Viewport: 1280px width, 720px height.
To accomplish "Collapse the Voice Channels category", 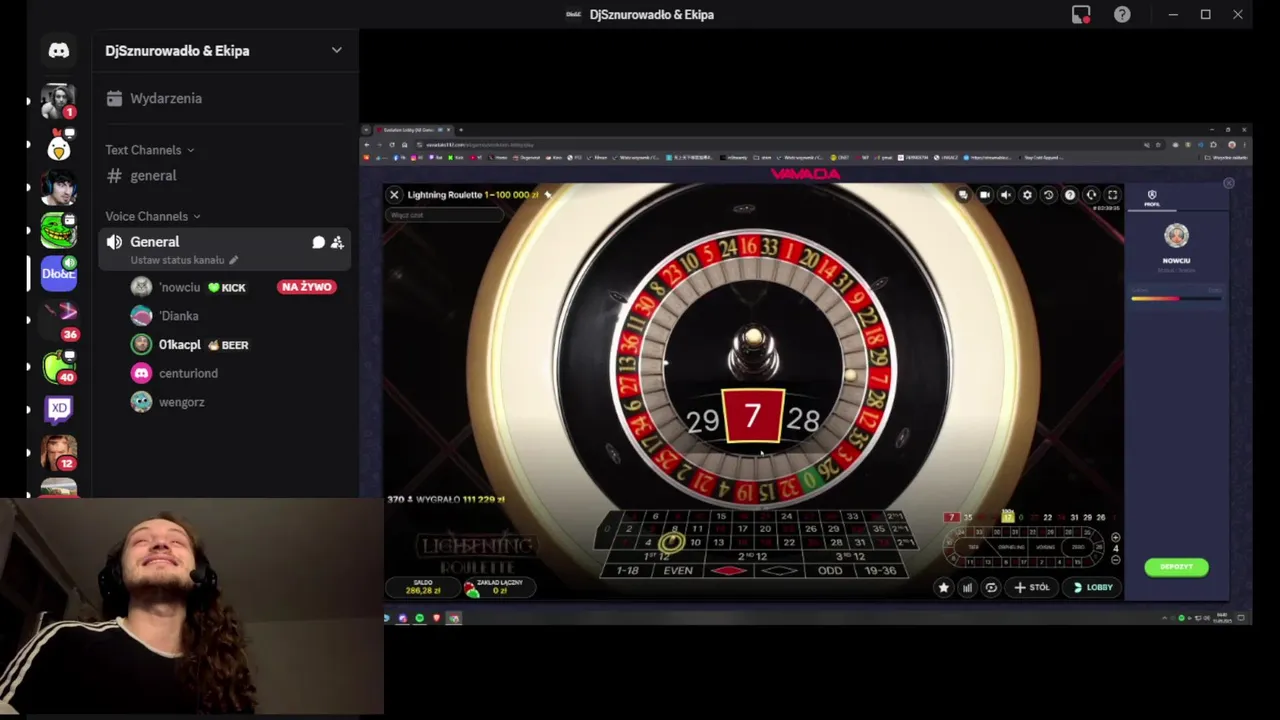I will (x=153, y=216).
